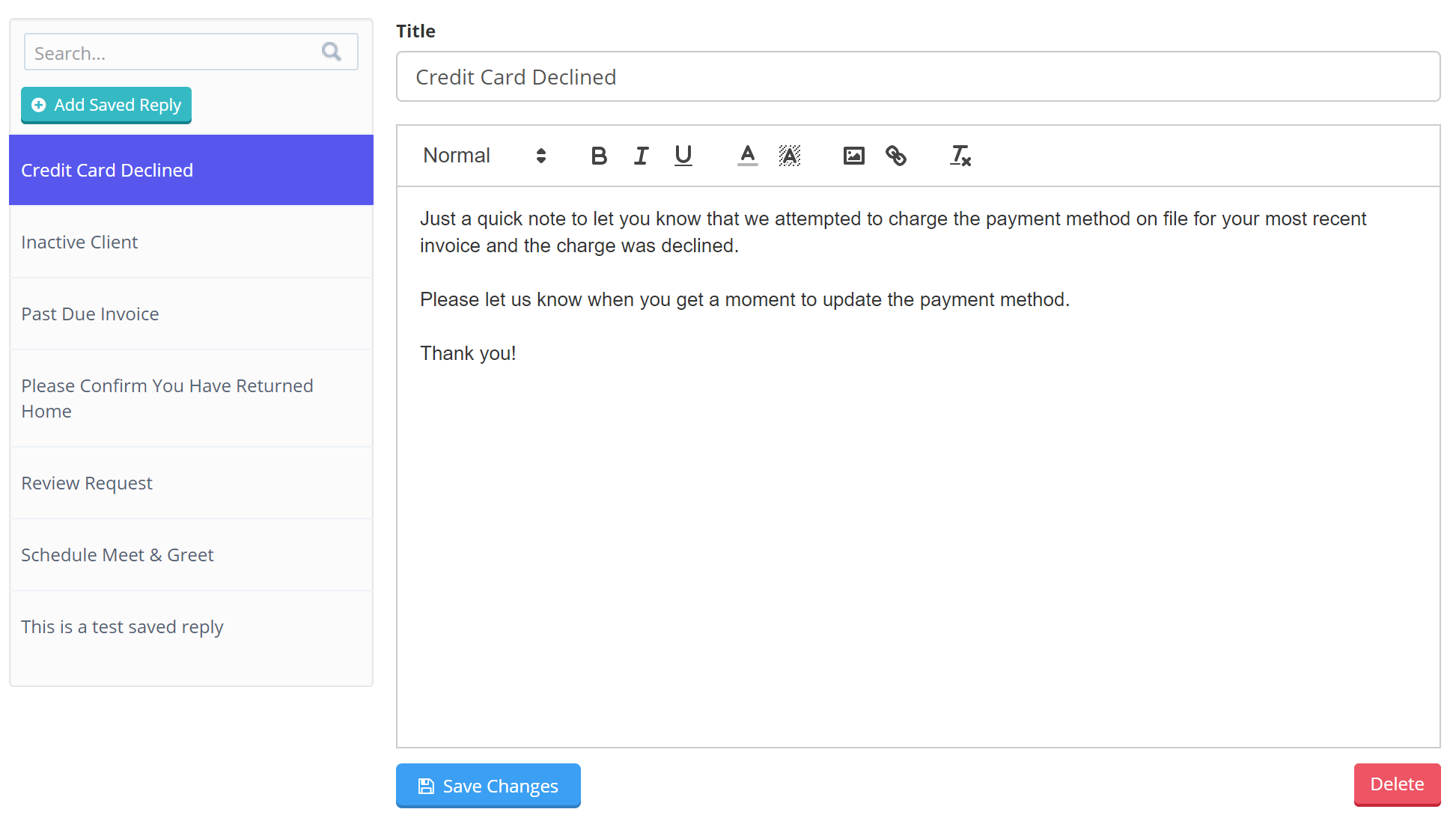The image size is (1456, 821).
Task: Click the Title input field
Action: pos(918,76)
